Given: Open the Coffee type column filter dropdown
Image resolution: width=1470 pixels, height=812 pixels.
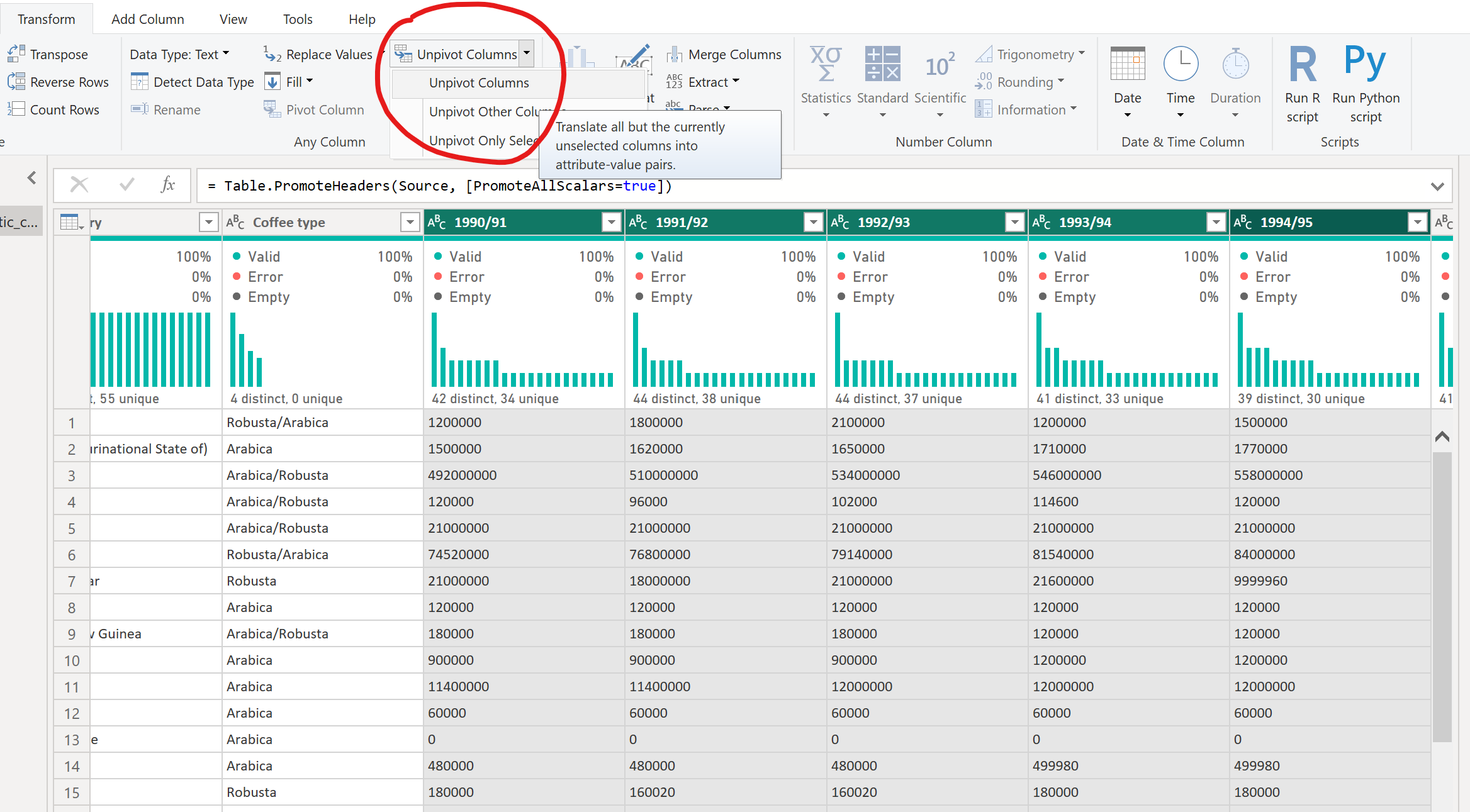Looking at the screenshot, I should 410,222.
